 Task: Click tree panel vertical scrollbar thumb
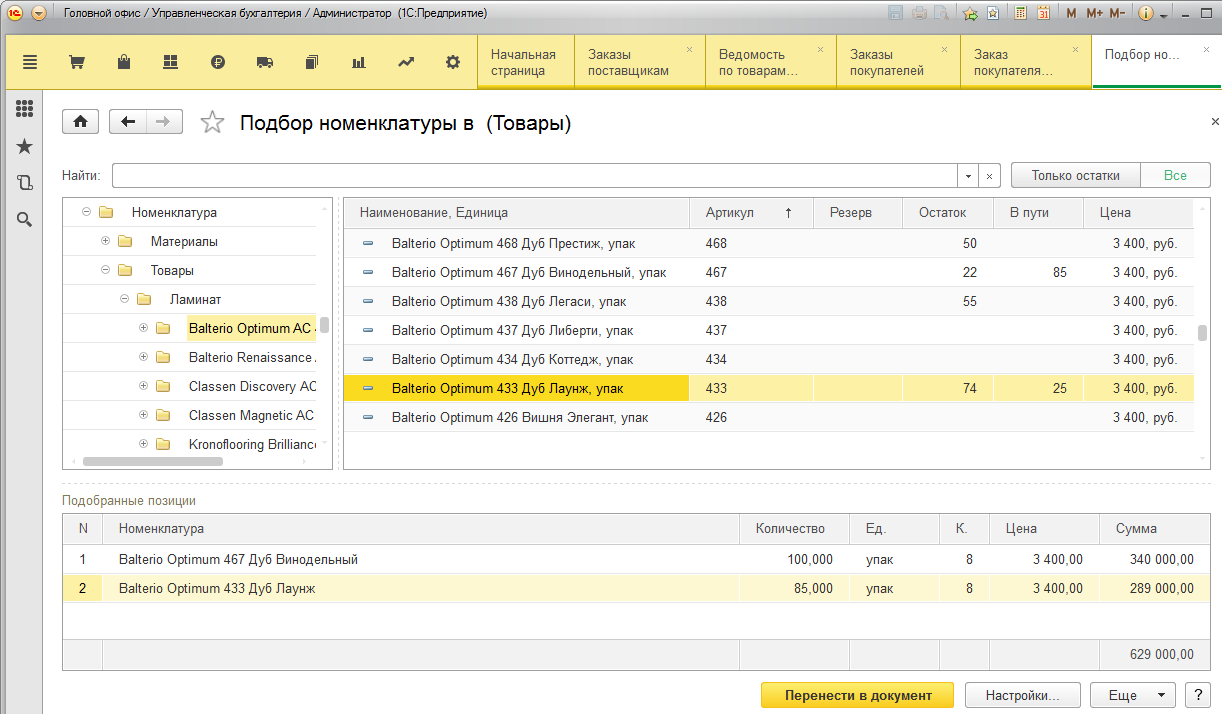[324, 323]
